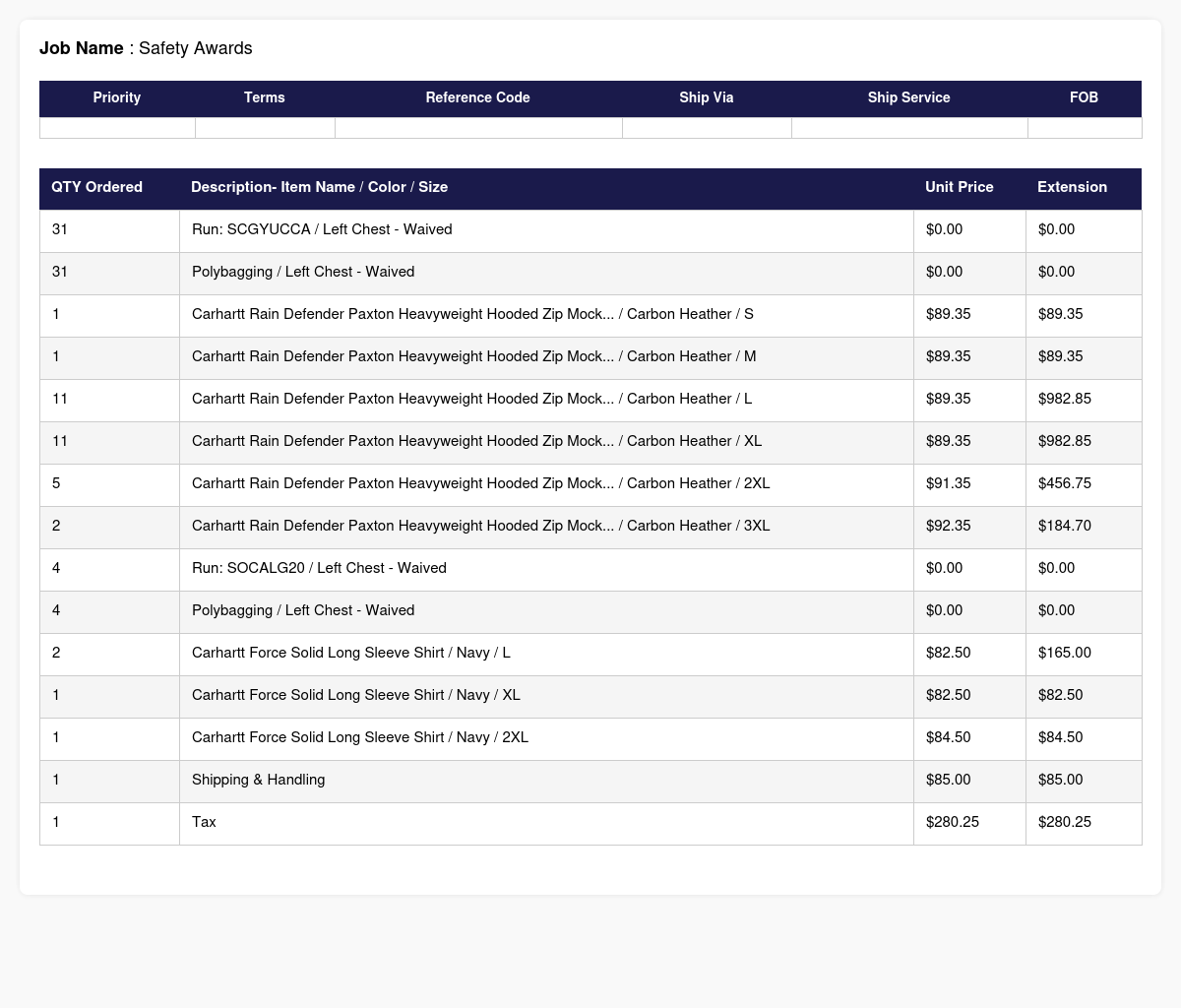1181x1008 pixels.
Task: Select the Run: SCGYUCCA Left Chest row
Action: (x=590, y=230)
